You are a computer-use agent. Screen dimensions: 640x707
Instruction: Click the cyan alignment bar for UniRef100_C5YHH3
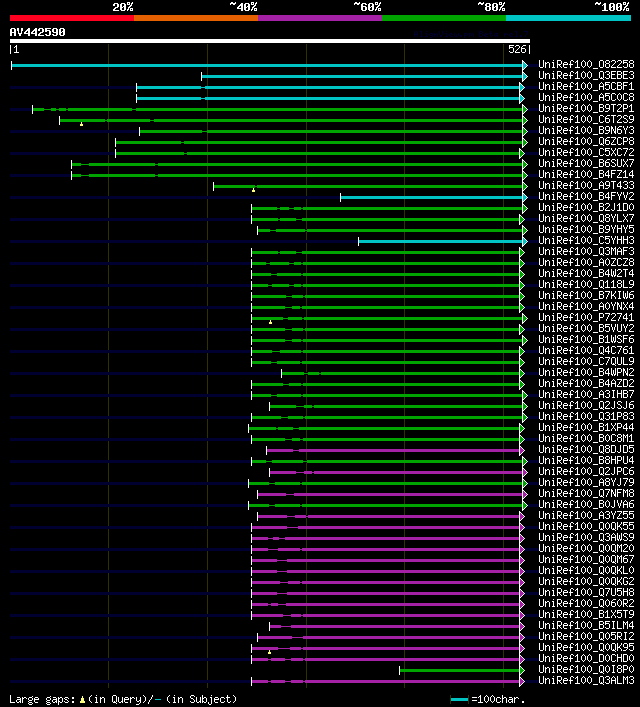[441, 242]
